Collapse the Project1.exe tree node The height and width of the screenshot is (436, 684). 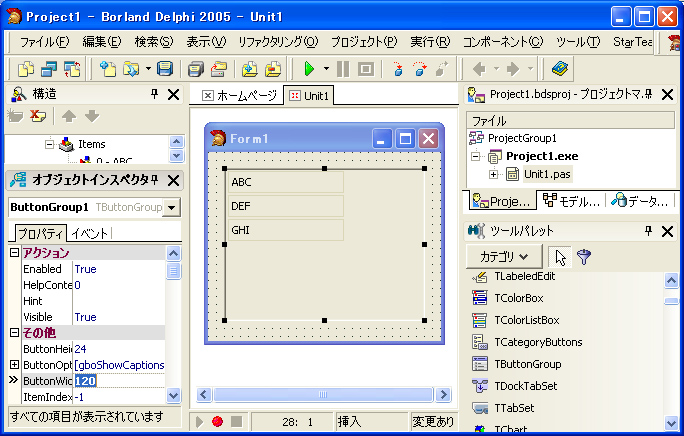(475, 156)
